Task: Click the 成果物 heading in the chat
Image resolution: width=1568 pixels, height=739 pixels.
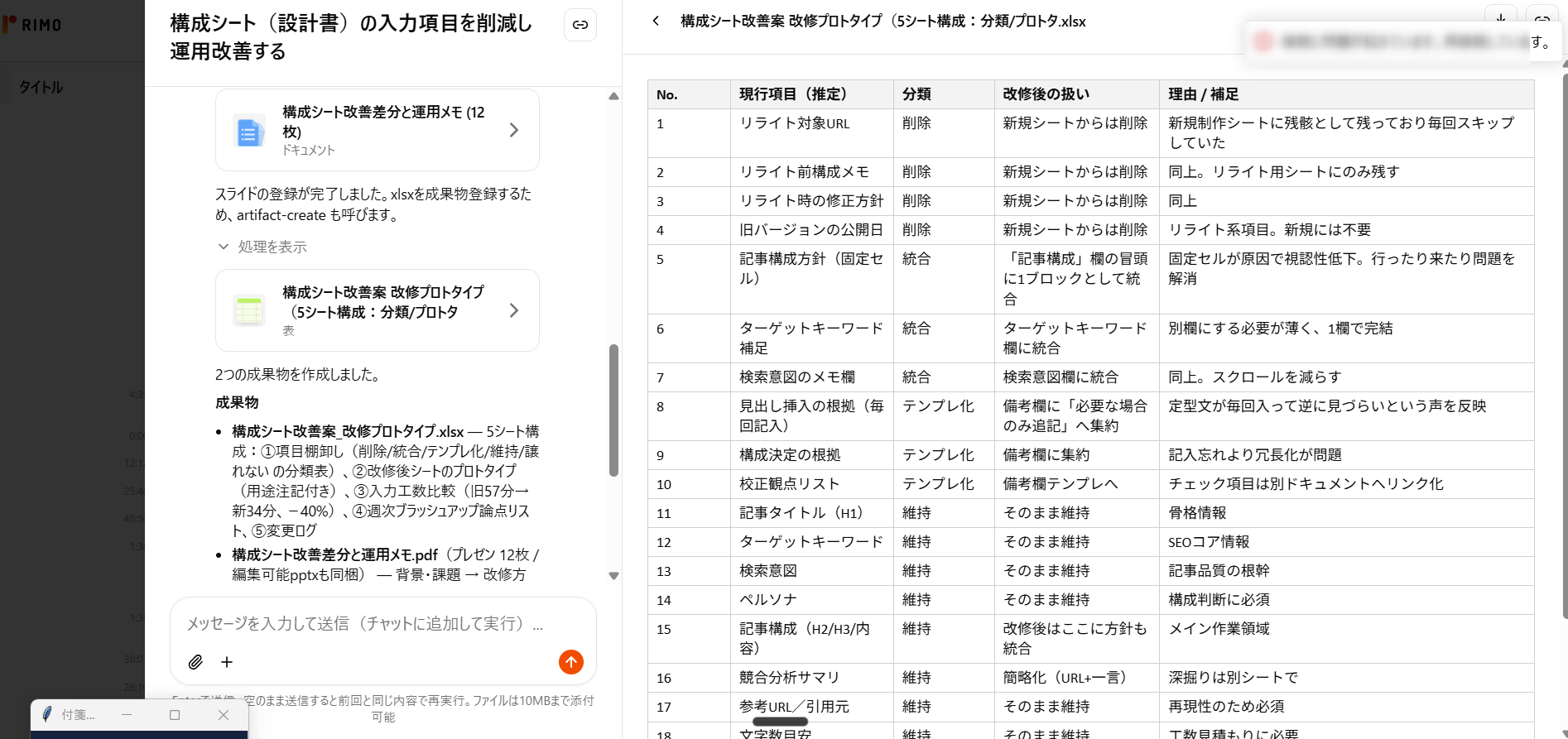Action: (237, 403)
